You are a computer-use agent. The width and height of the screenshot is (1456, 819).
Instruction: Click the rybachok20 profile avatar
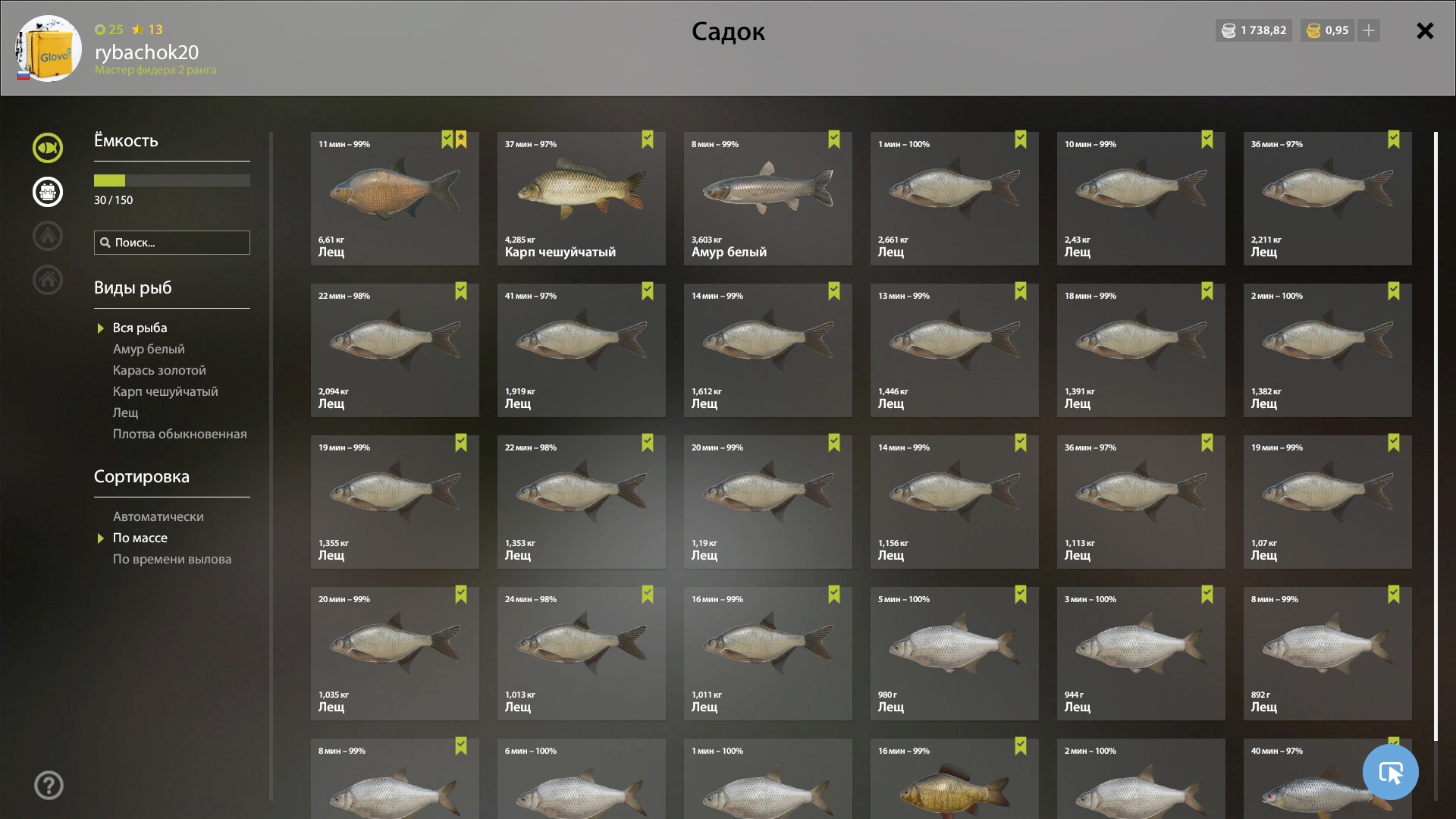coord(49,49)
